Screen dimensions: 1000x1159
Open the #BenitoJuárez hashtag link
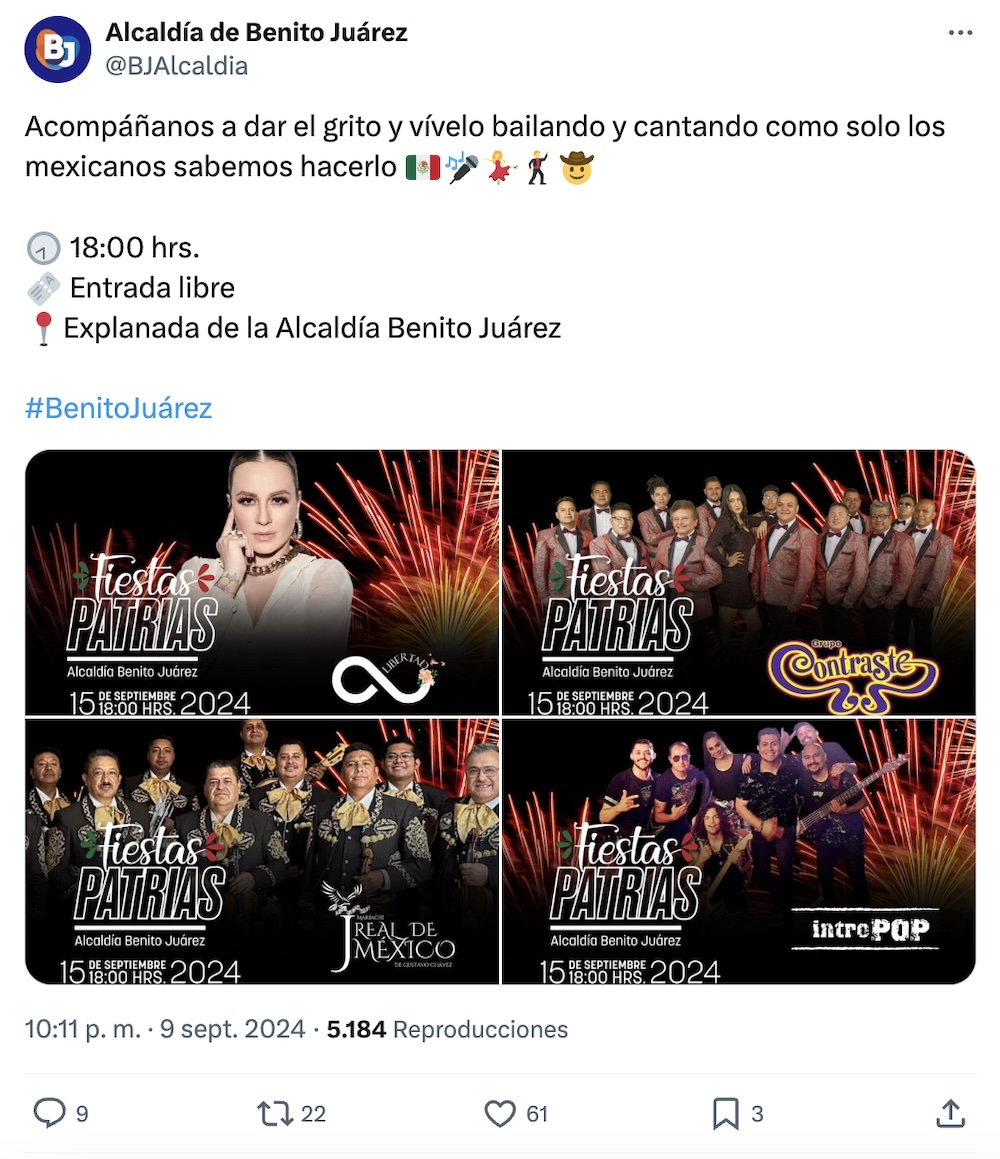(x=118, y=408)
